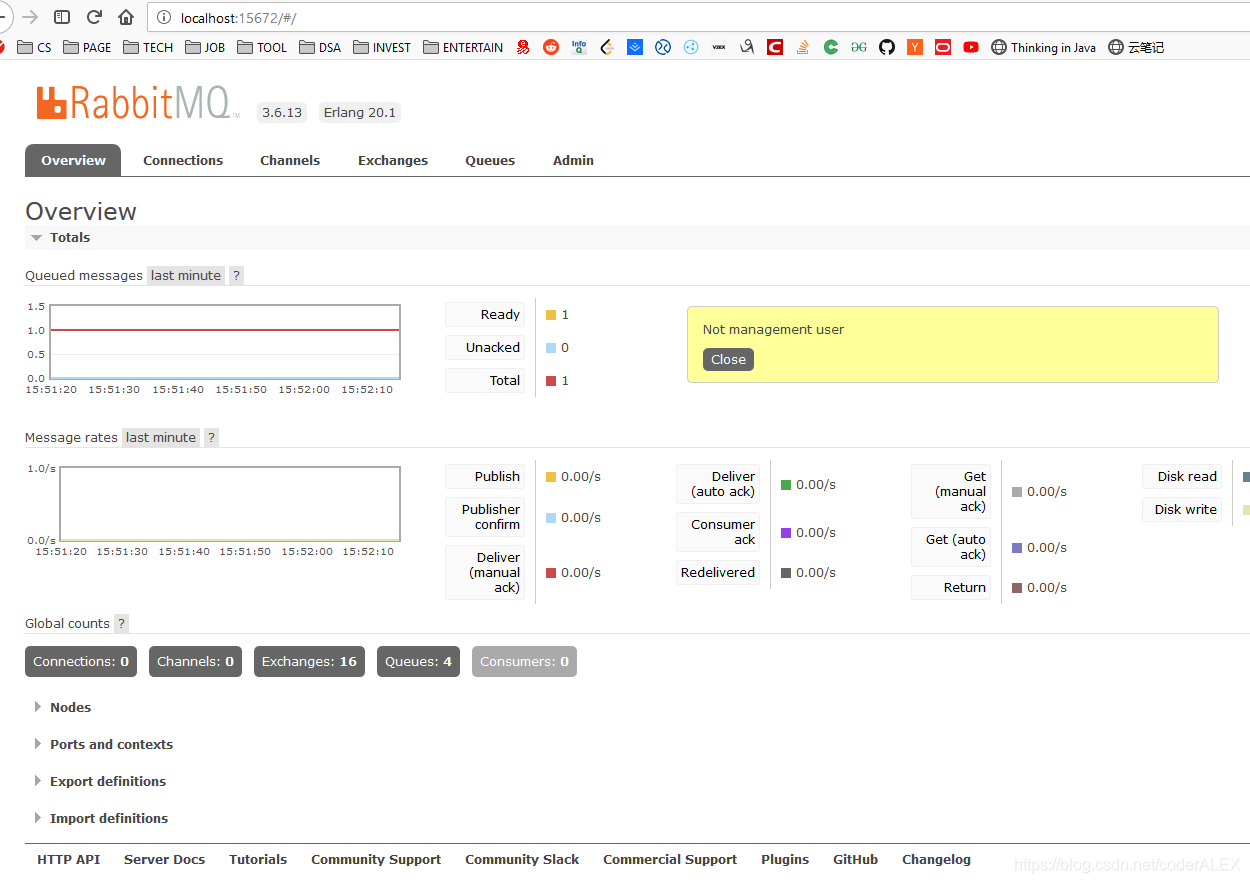Open the green 'C' bookmark icon
The height and width of the screenshot is (883, 1250).
(x=831, y=47)
